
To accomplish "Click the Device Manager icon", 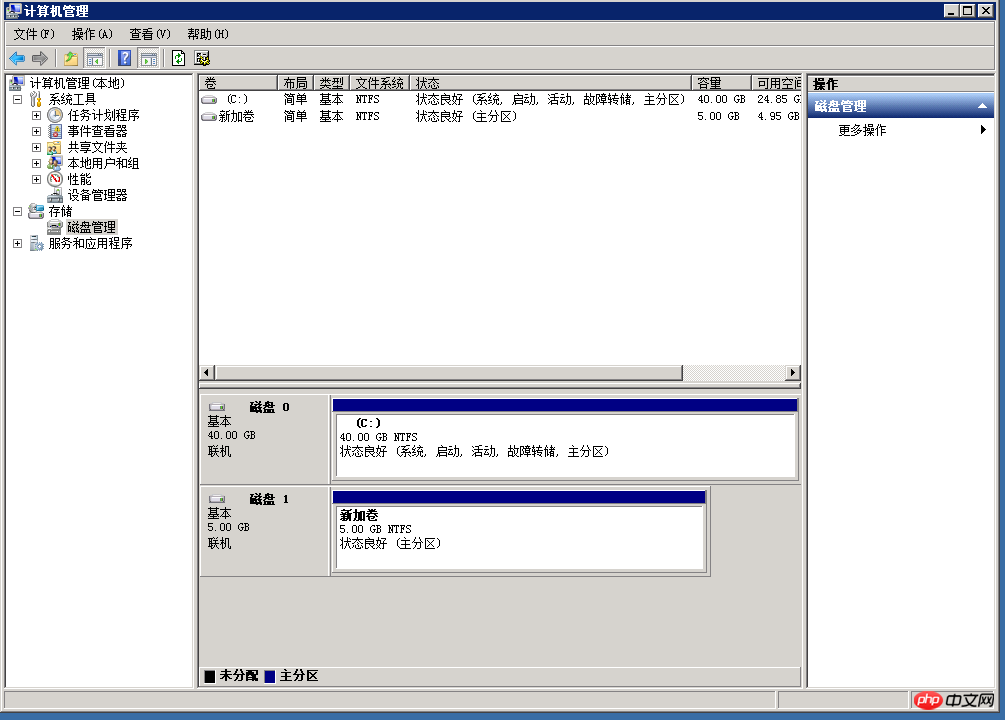I will pos(55,196).
